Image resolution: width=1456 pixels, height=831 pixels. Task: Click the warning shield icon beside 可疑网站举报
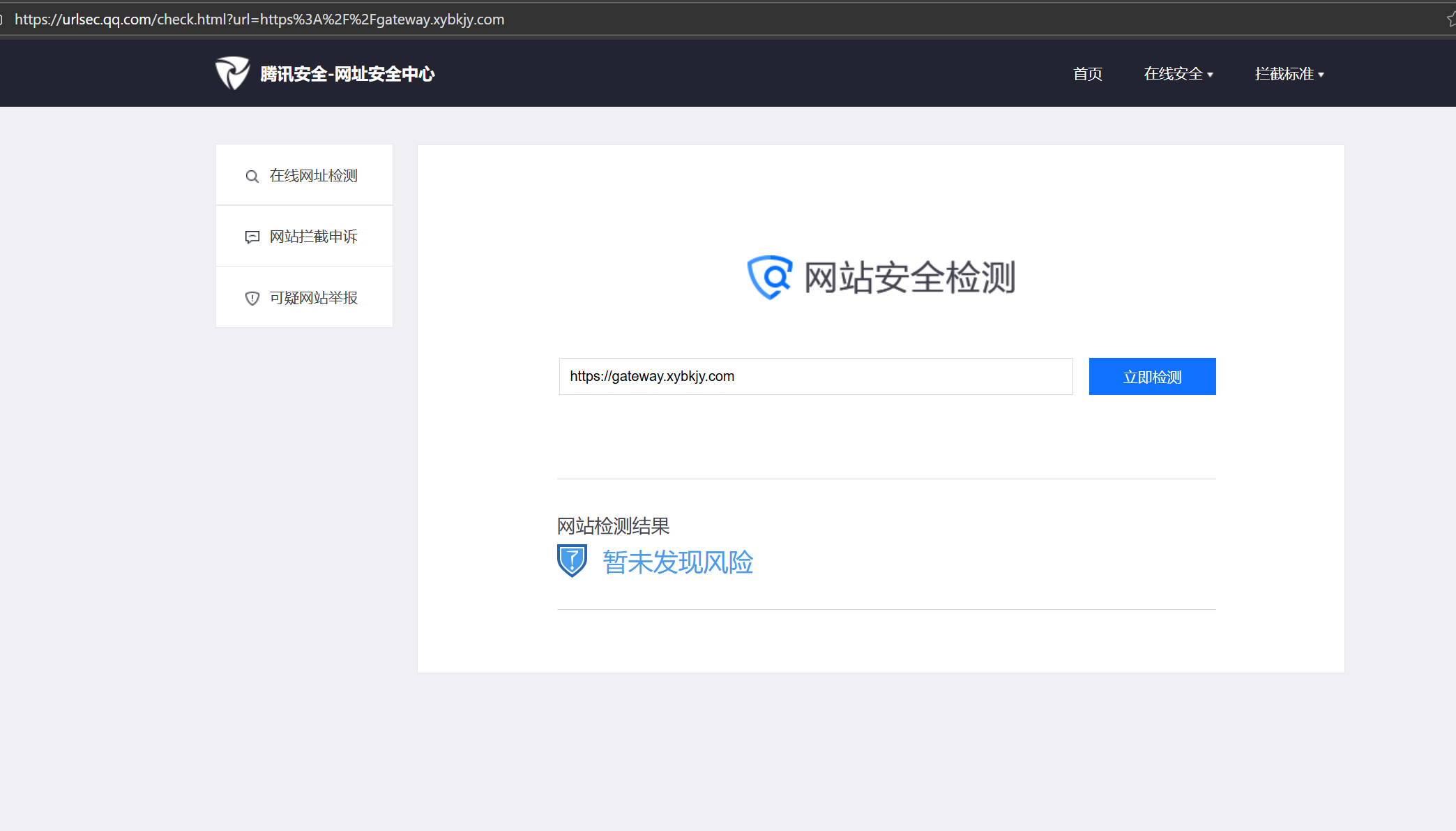pos(252,299)
